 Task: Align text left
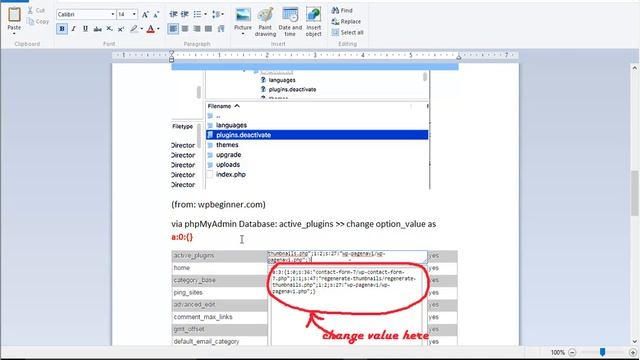tap(173, 29)
